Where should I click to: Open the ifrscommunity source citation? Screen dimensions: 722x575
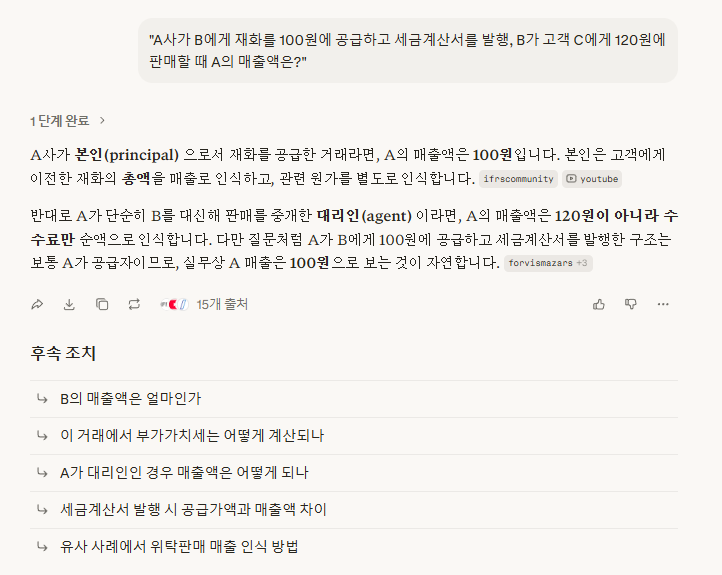click(x=517, y=179)
